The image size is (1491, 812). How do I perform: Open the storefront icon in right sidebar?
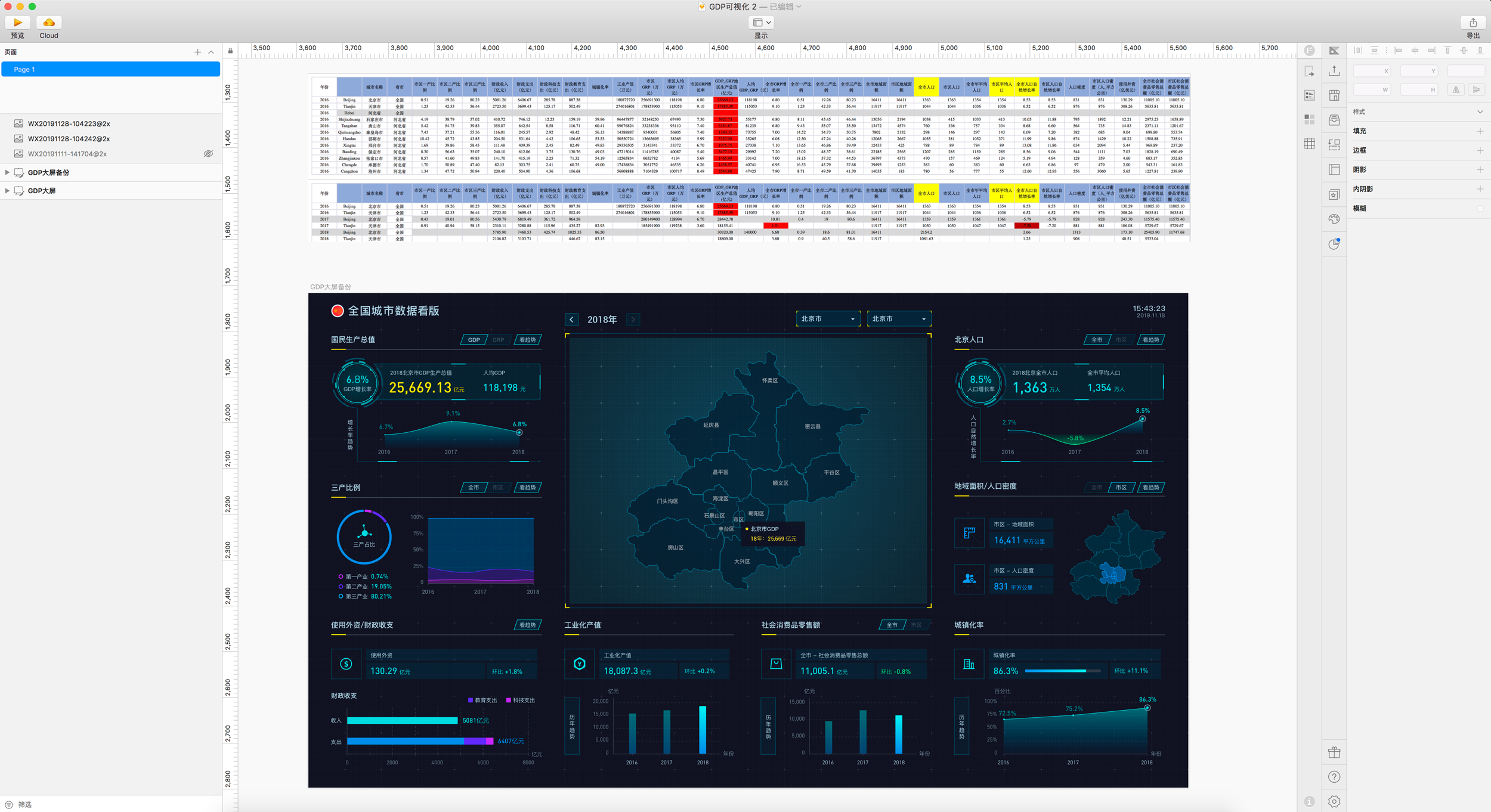1334,95
